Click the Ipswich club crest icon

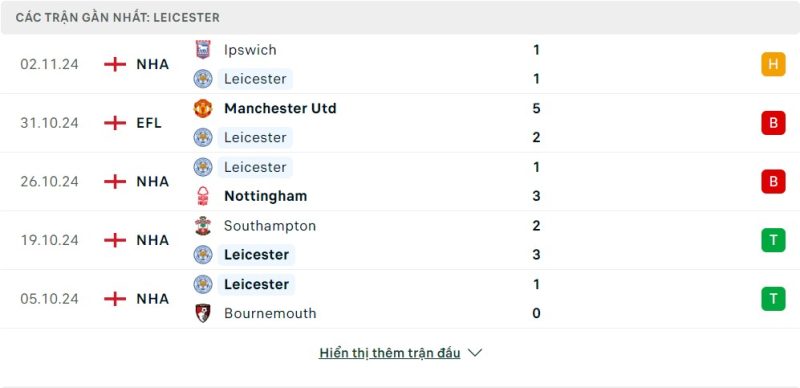tap(203, 50)
